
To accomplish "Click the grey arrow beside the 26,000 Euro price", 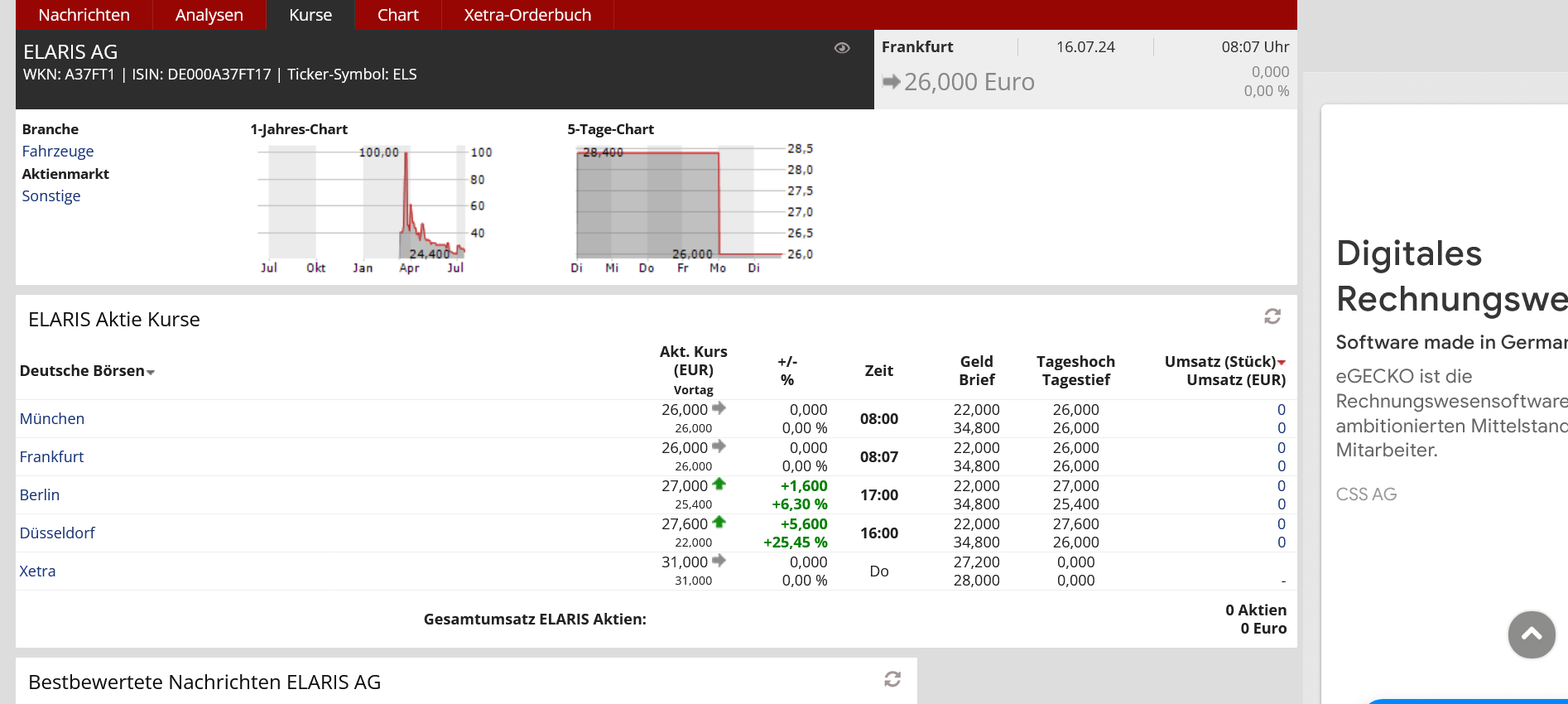I will (x=892, y=82).
